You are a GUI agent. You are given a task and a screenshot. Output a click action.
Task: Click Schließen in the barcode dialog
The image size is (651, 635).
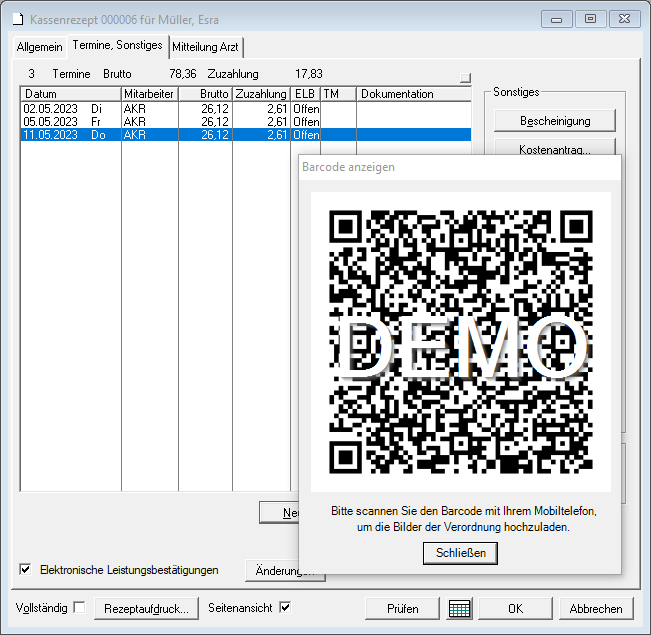click(460, 553)
